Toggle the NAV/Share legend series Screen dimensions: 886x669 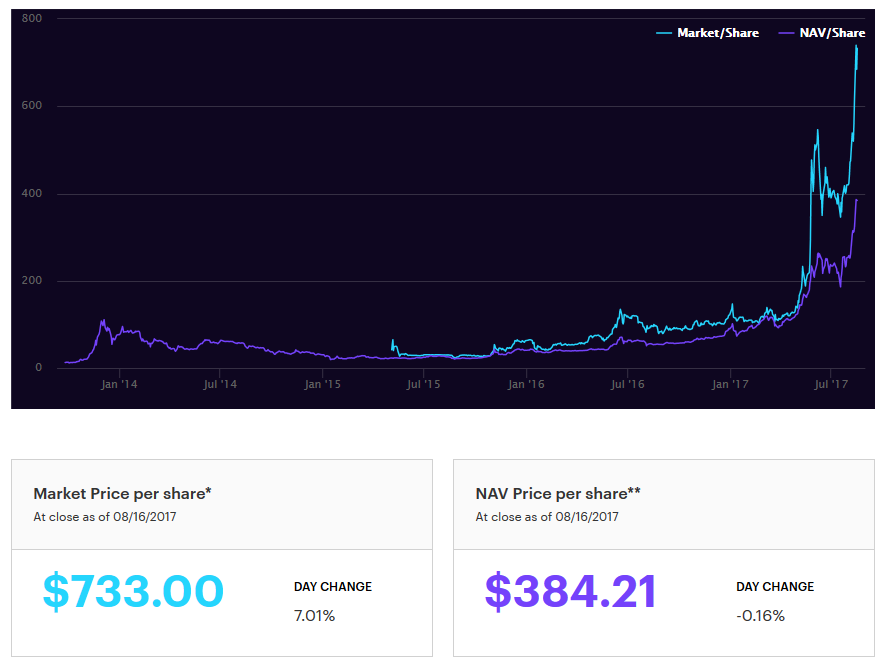[x=833, y=33]
